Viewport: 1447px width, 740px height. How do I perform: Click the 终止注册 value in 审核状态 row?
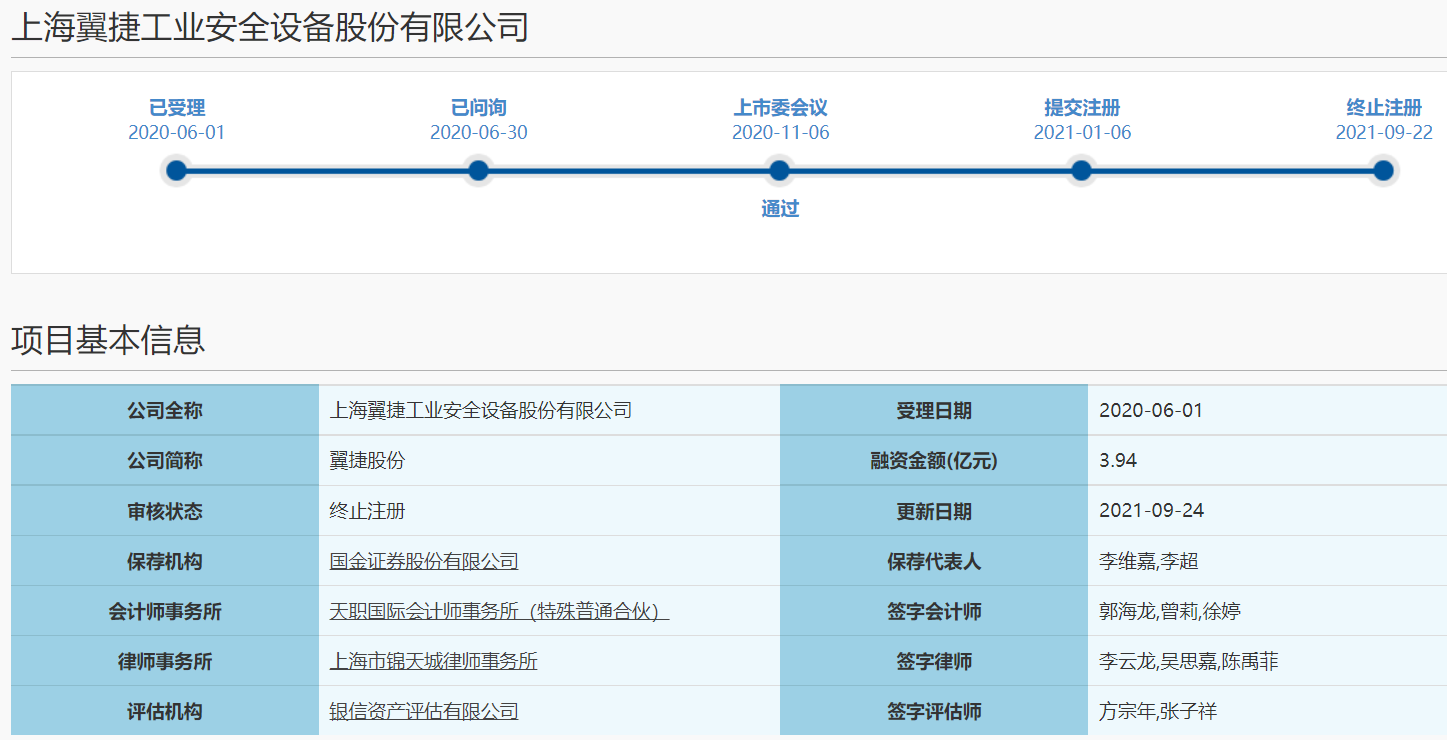367,511
